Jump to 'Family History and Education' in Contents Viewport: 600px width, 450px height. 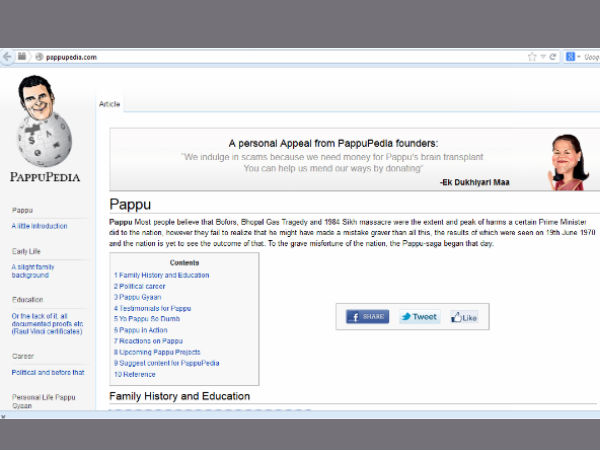(x=162, y=275)
